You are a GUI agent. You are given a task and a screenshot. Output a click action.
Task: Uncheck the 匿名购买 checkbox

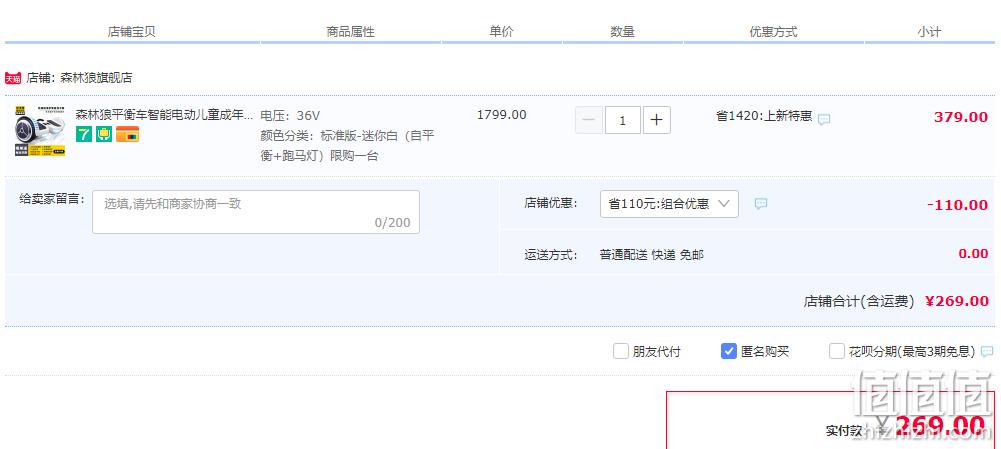(x=728, y=351)
